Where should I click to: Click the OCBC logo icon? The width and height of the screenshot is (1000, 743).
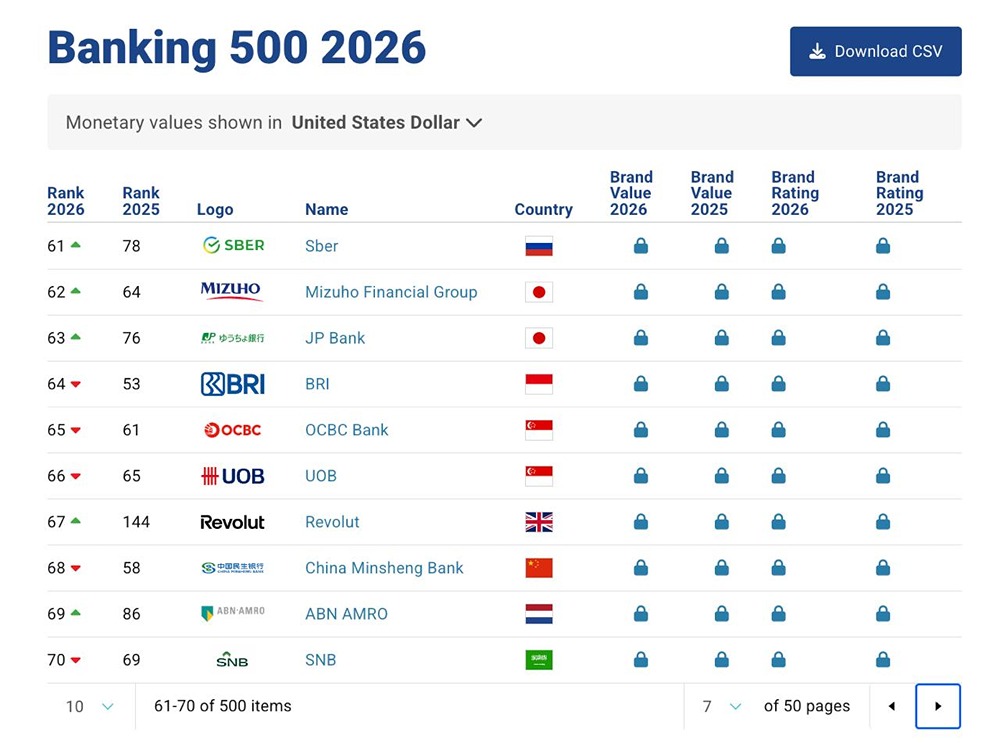[232, 430]
